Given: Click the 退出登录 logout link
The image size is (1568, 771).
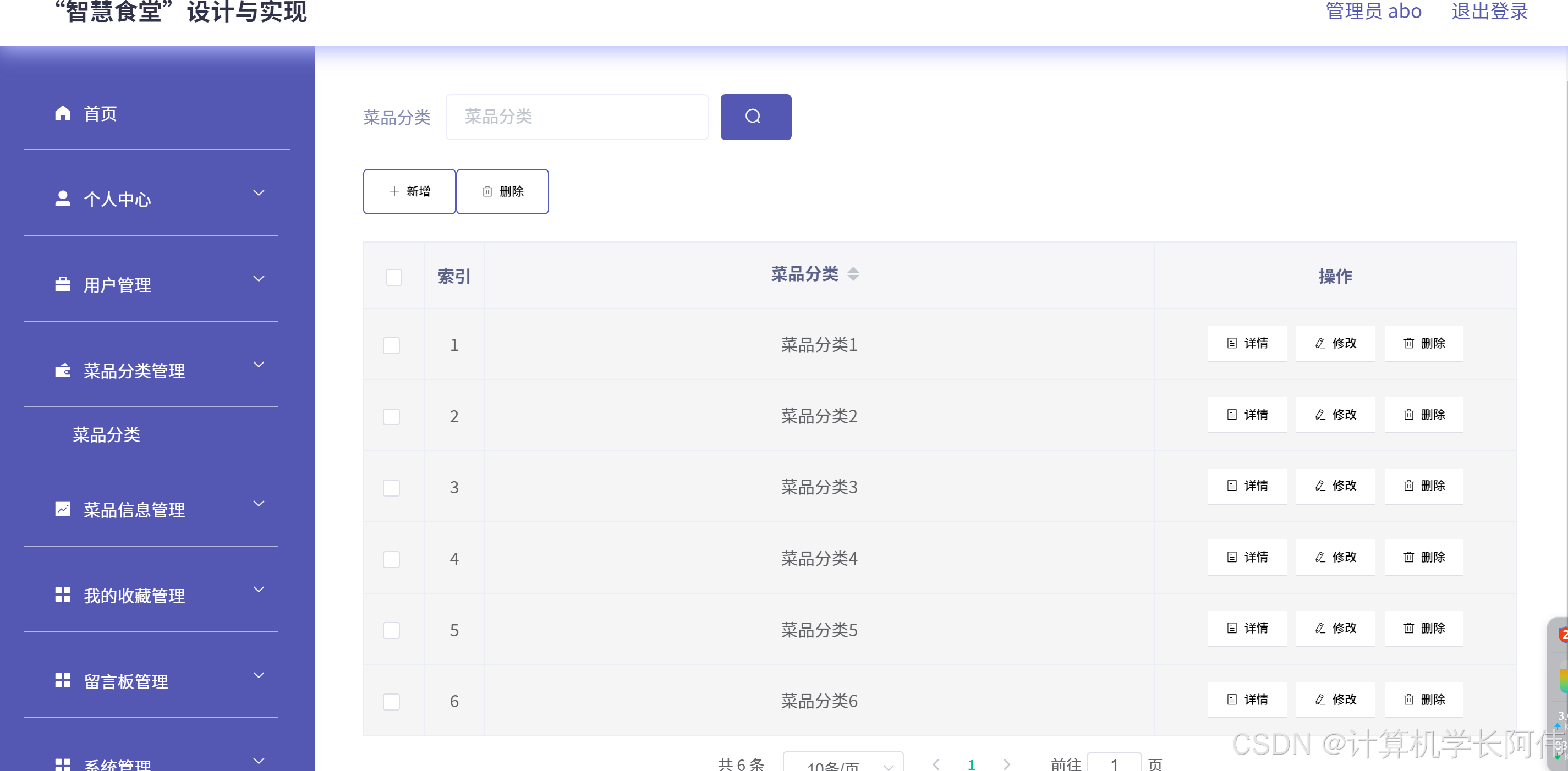Looking at the screenshot, I should tap(1489, 11).
